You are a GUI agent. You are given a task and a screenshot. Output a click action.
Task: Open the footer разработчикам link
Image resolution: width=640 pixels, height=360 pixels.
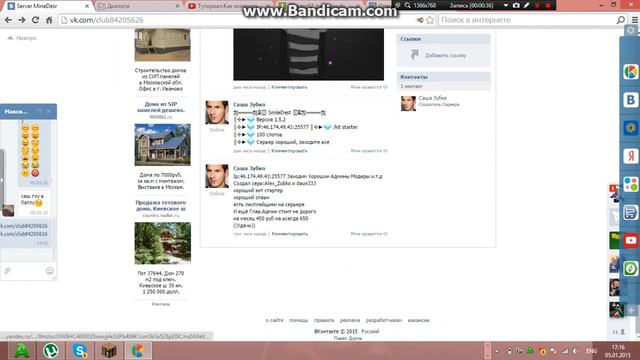(384, 320)
